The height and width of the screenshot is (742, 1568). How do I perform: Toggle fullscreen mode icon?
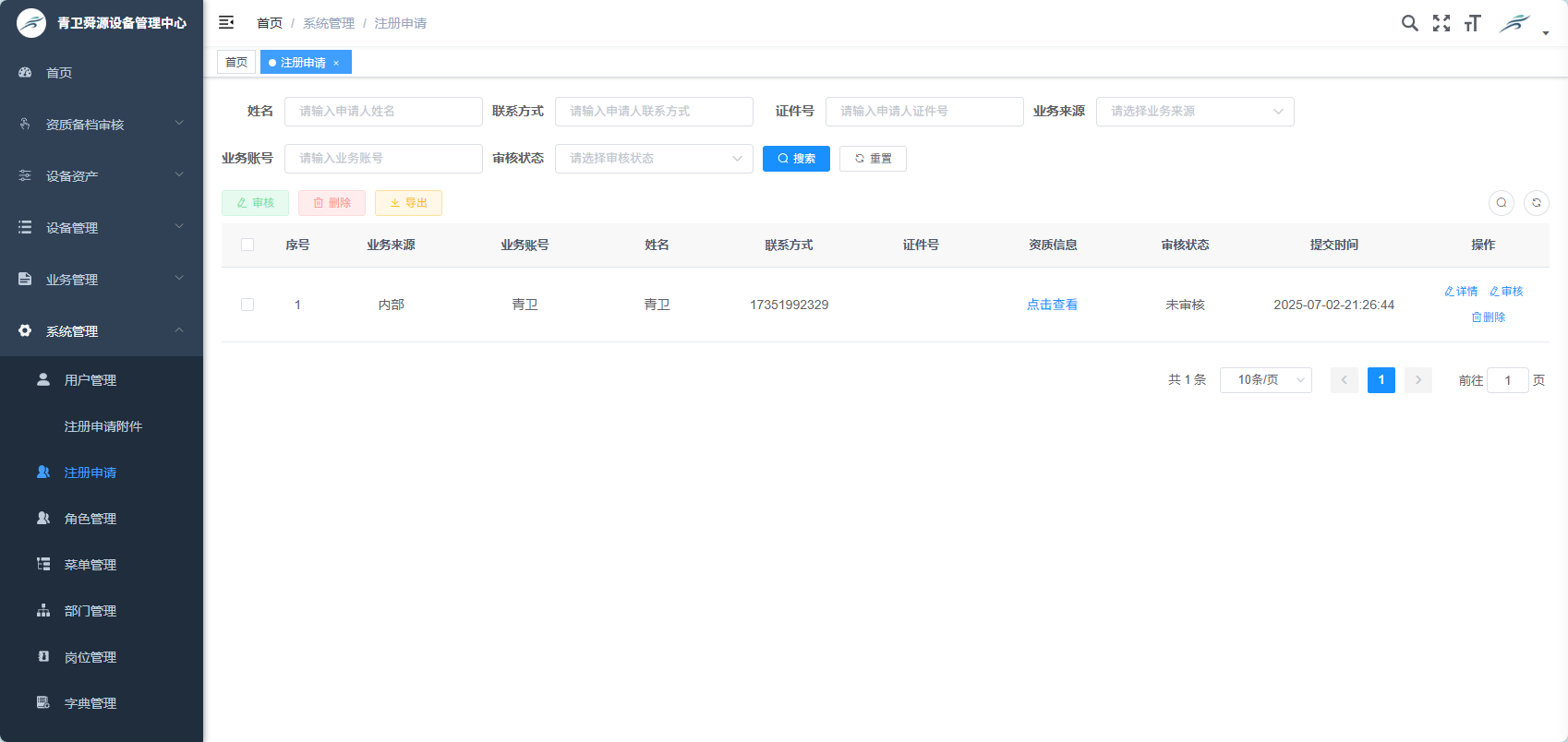coord(1441,23)
